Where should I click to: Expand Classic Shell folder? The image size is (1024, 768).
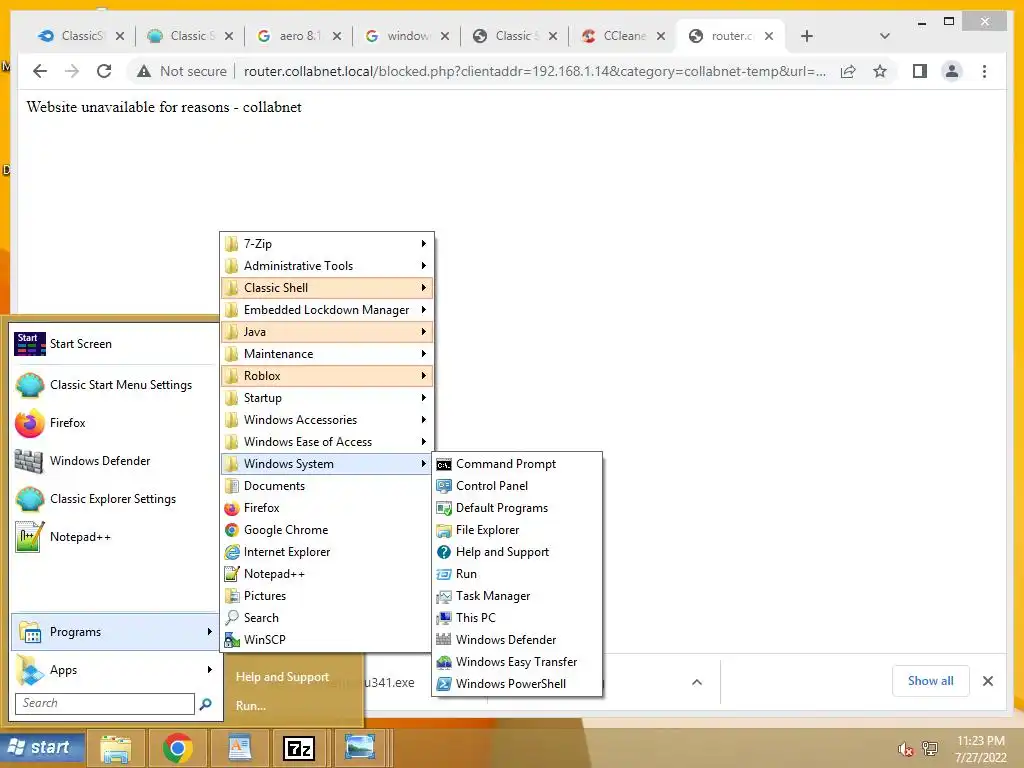pyautogui.click(x=327, y=288)
